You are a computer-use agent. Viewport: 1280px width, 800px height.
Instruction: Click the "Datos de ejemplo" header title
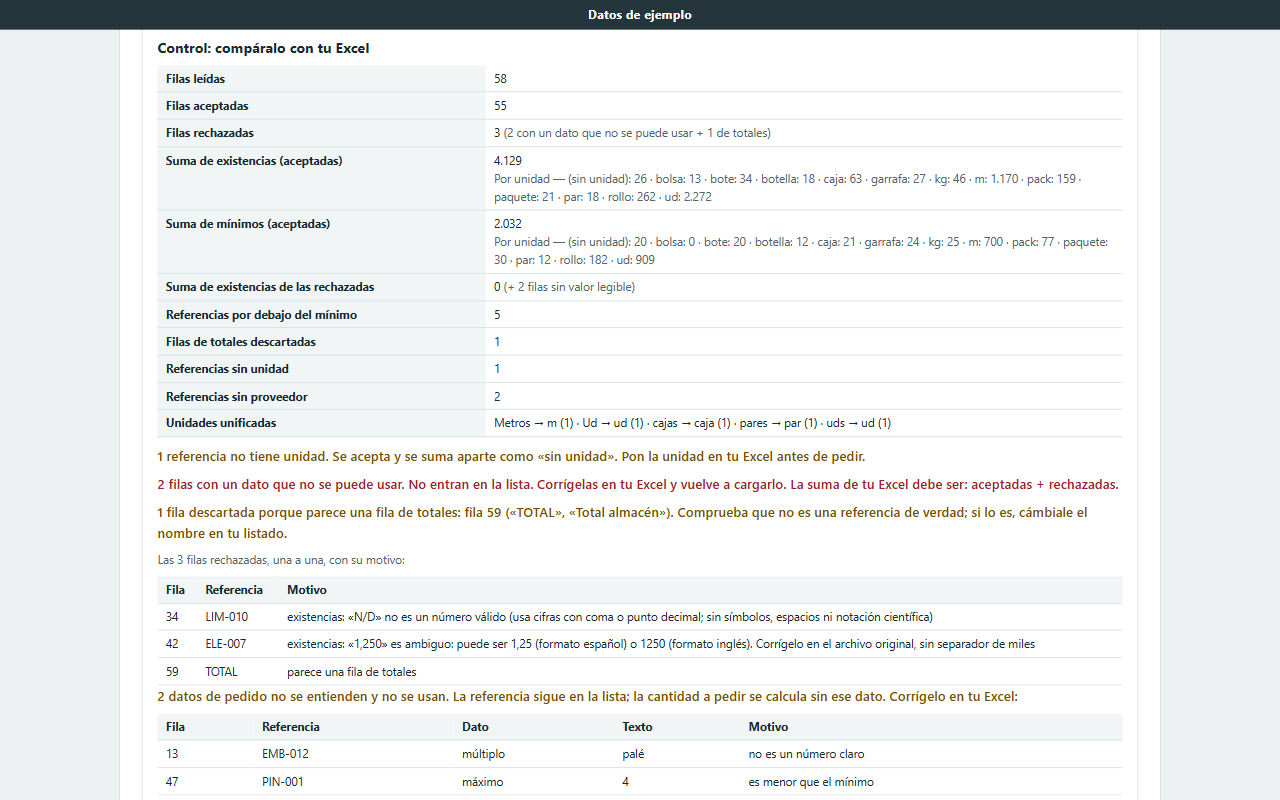[640, 15]
